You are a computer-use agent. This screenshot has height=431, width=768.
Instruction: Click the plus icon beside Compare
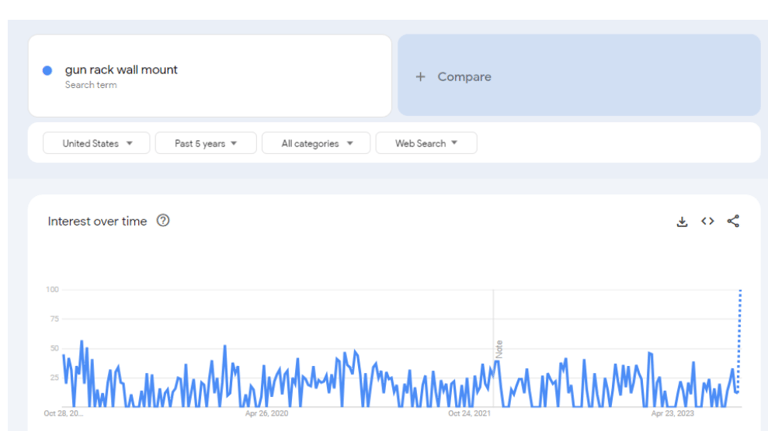click(421, 77)
